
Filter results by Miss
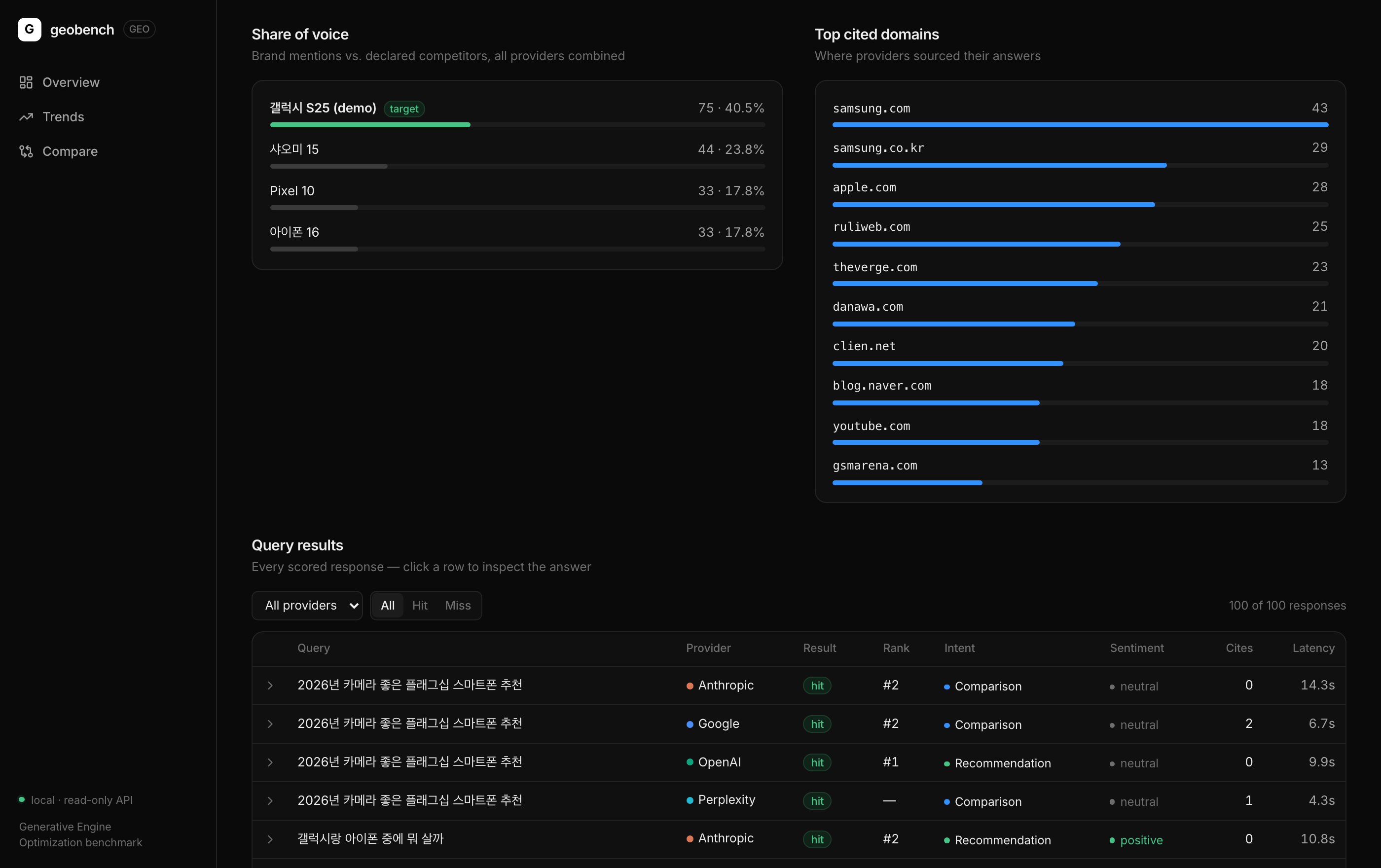pyautogui.click(x=458, y=606)
